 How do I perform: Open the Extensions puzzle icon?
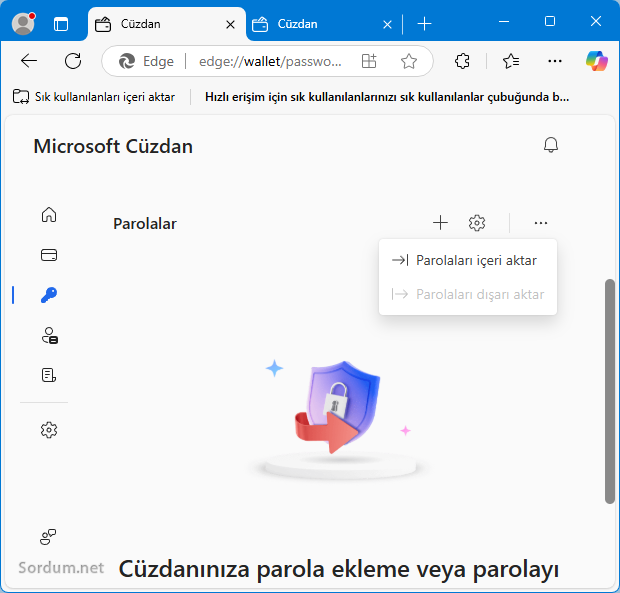[x=462, y=61]
